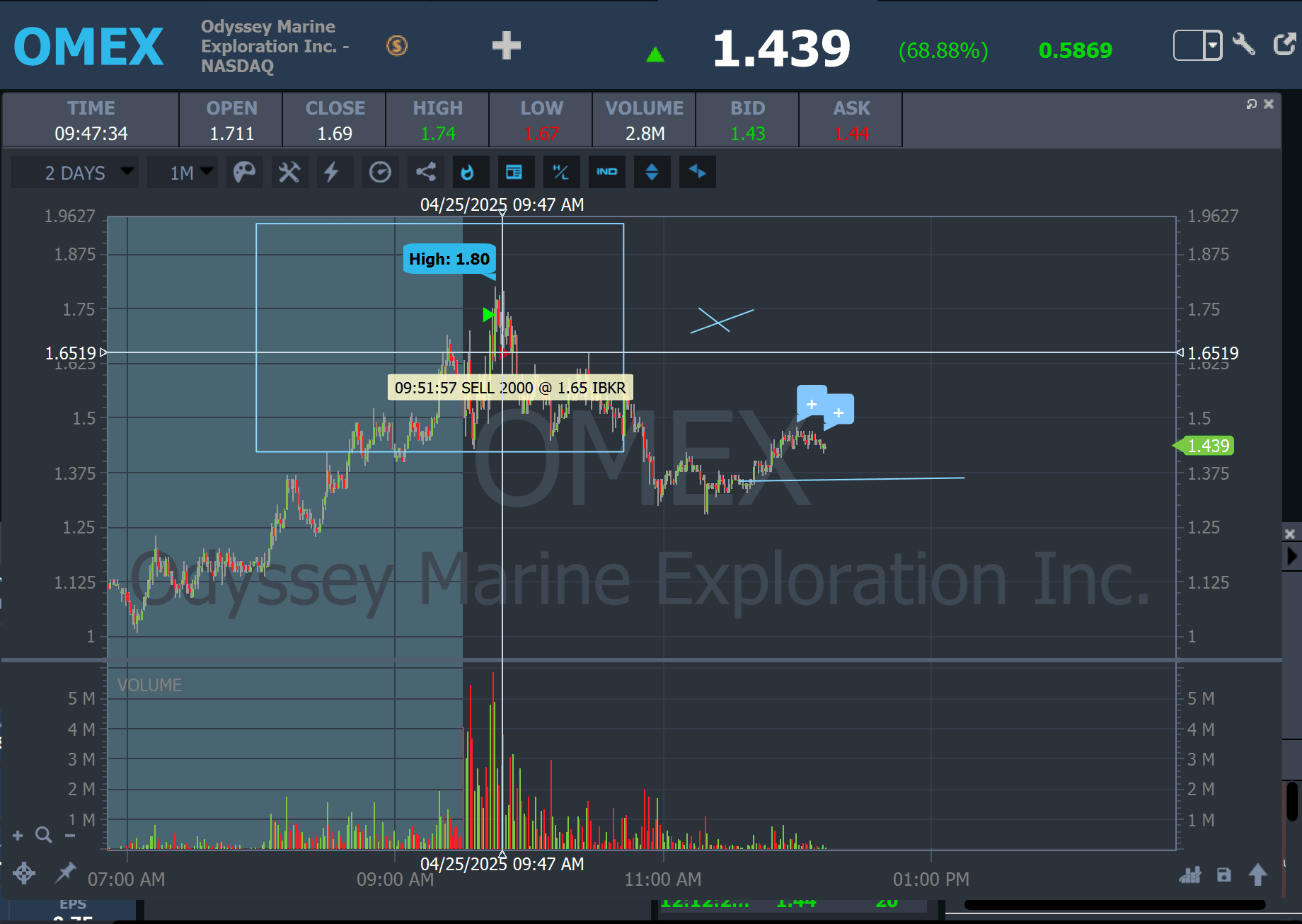Image resolution: width=1302 pixels, height=924 pixels.
Task: Click the OMEX ticker symbol
Action: (89, 47)
